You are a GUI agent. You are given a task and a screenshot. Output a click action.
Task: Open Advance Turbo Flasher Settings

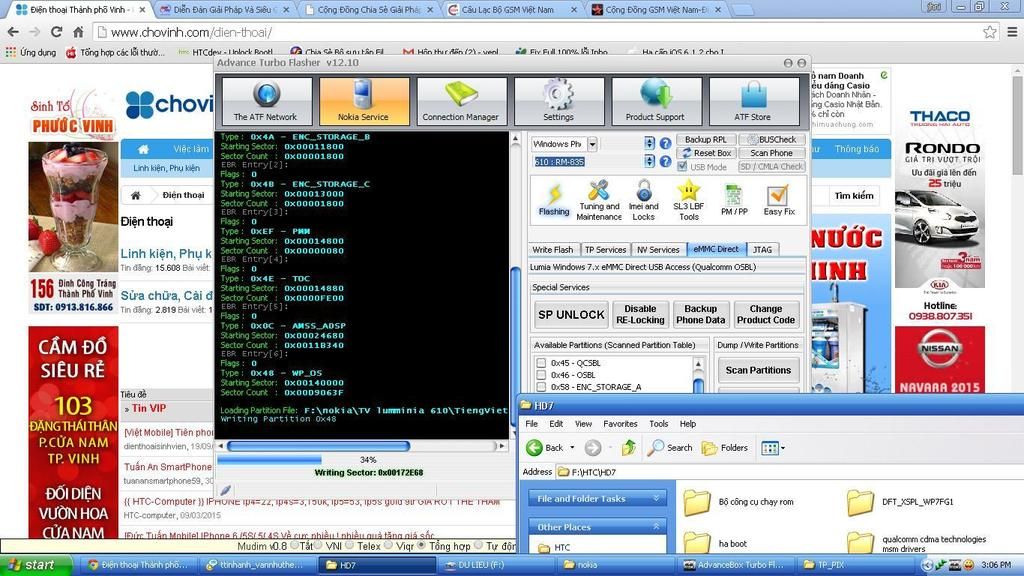[558, 101]
